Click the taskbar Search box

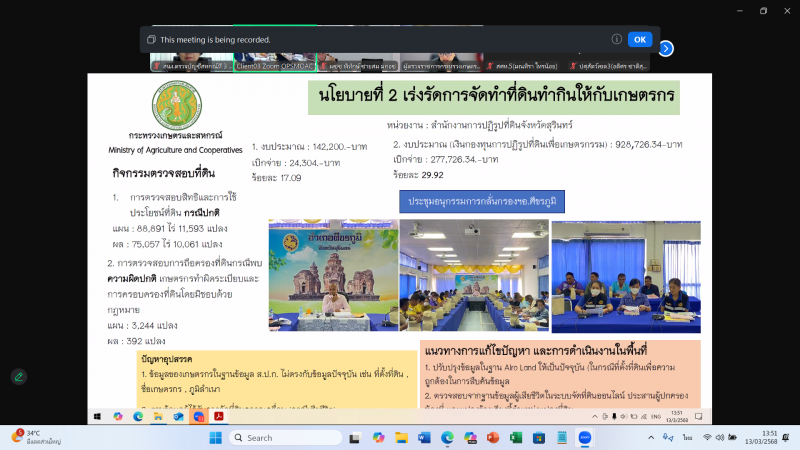(286, 438)
